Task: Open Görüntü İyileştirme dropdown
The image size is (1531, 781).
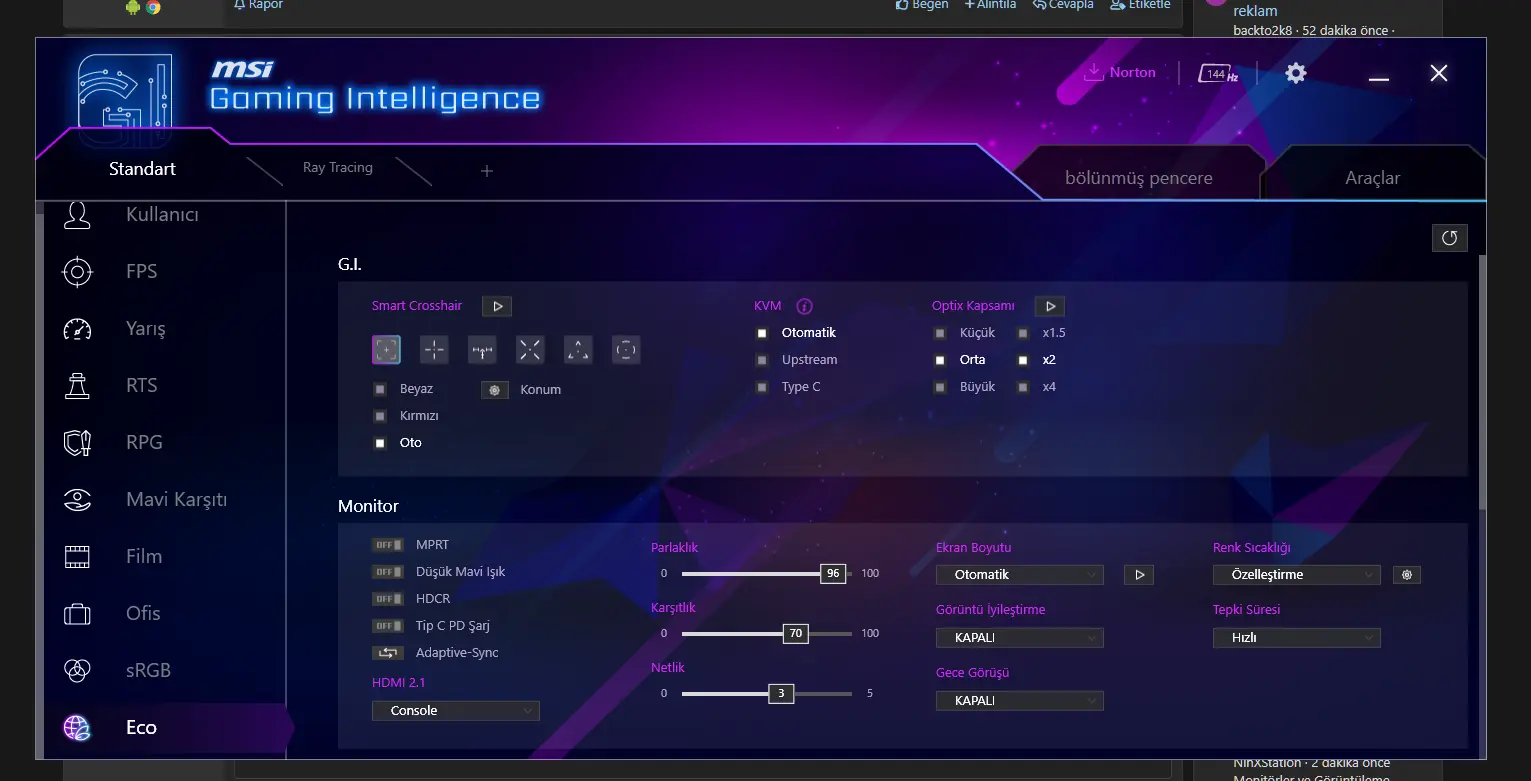Action: pos(1020,638)
